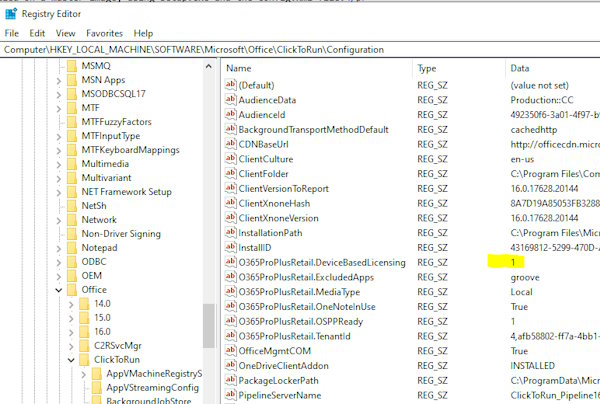Click the registry path address bar
This screenshot has height=404, width=600.
300,50
